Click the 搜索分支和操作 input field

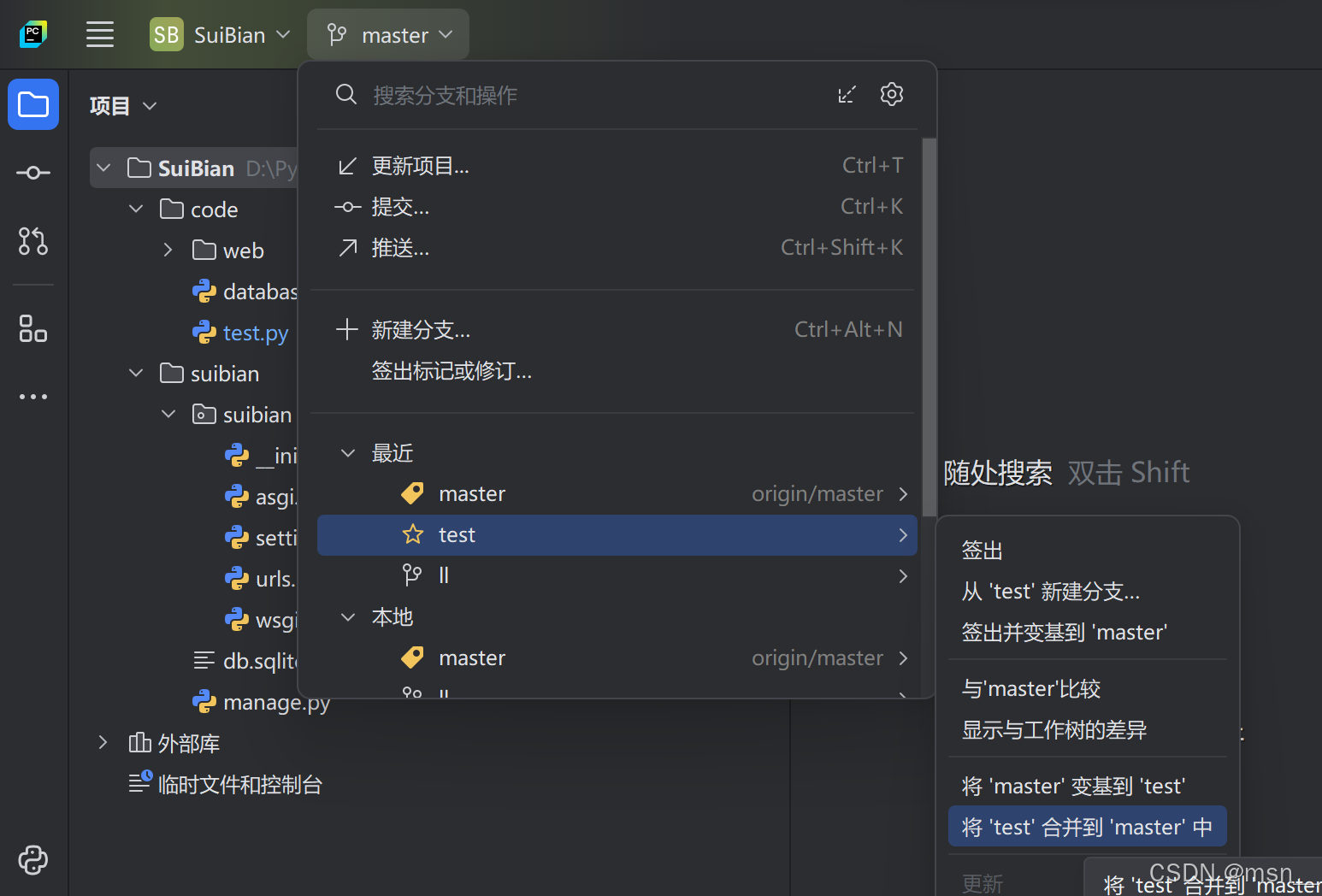click(513, 95)
